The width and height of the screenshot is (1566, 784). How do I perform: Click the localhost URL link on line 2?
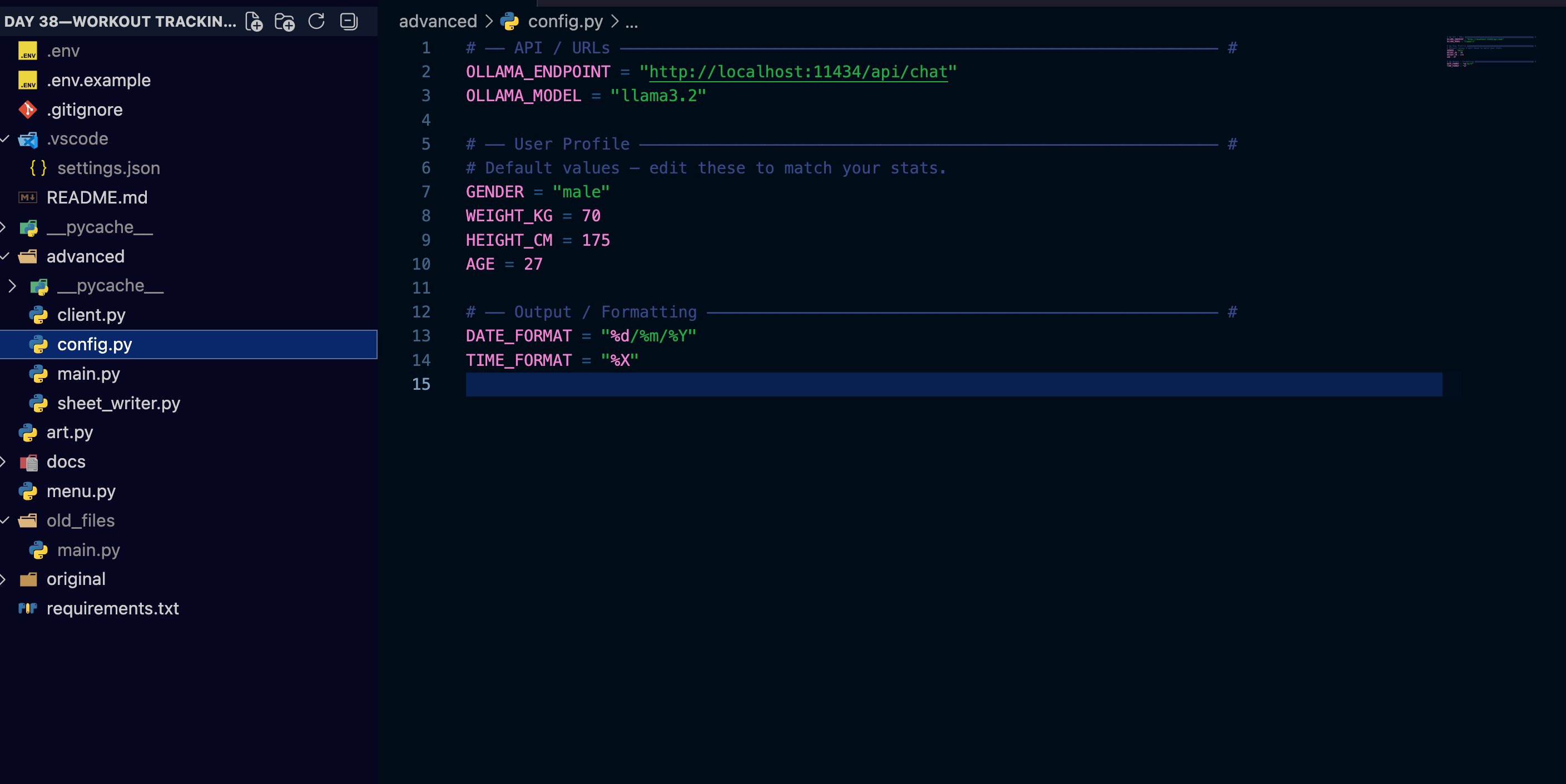click(x=798, y=72)
